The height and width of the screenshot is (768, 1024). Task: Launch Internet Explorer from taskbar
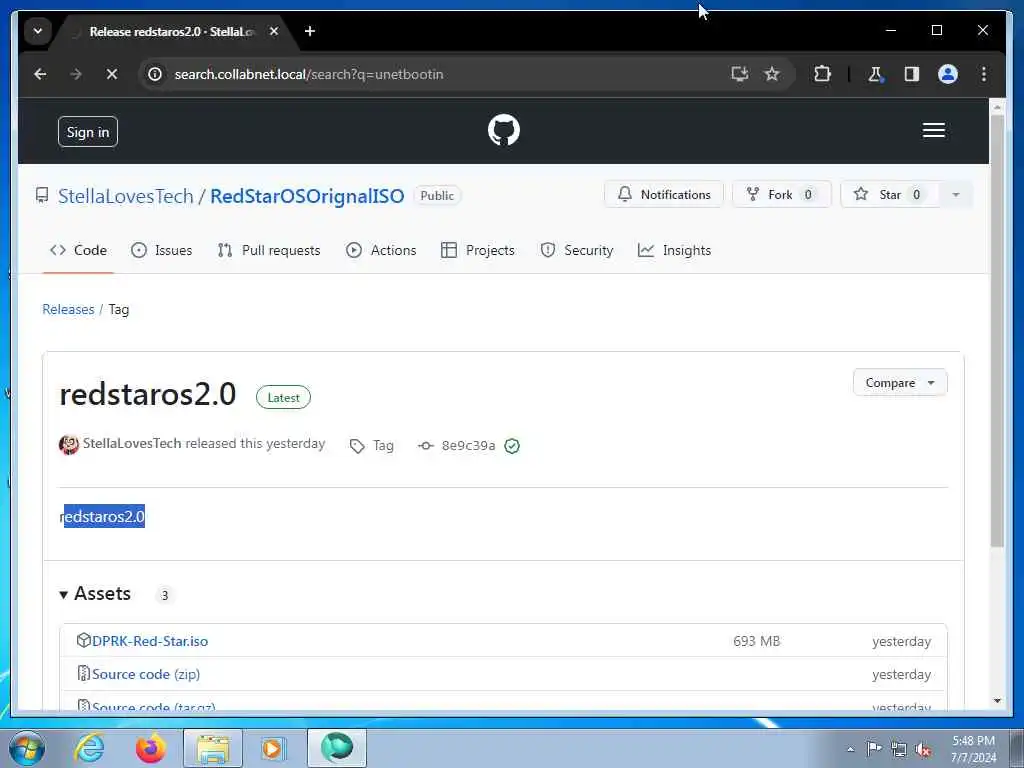click(89, 748)
